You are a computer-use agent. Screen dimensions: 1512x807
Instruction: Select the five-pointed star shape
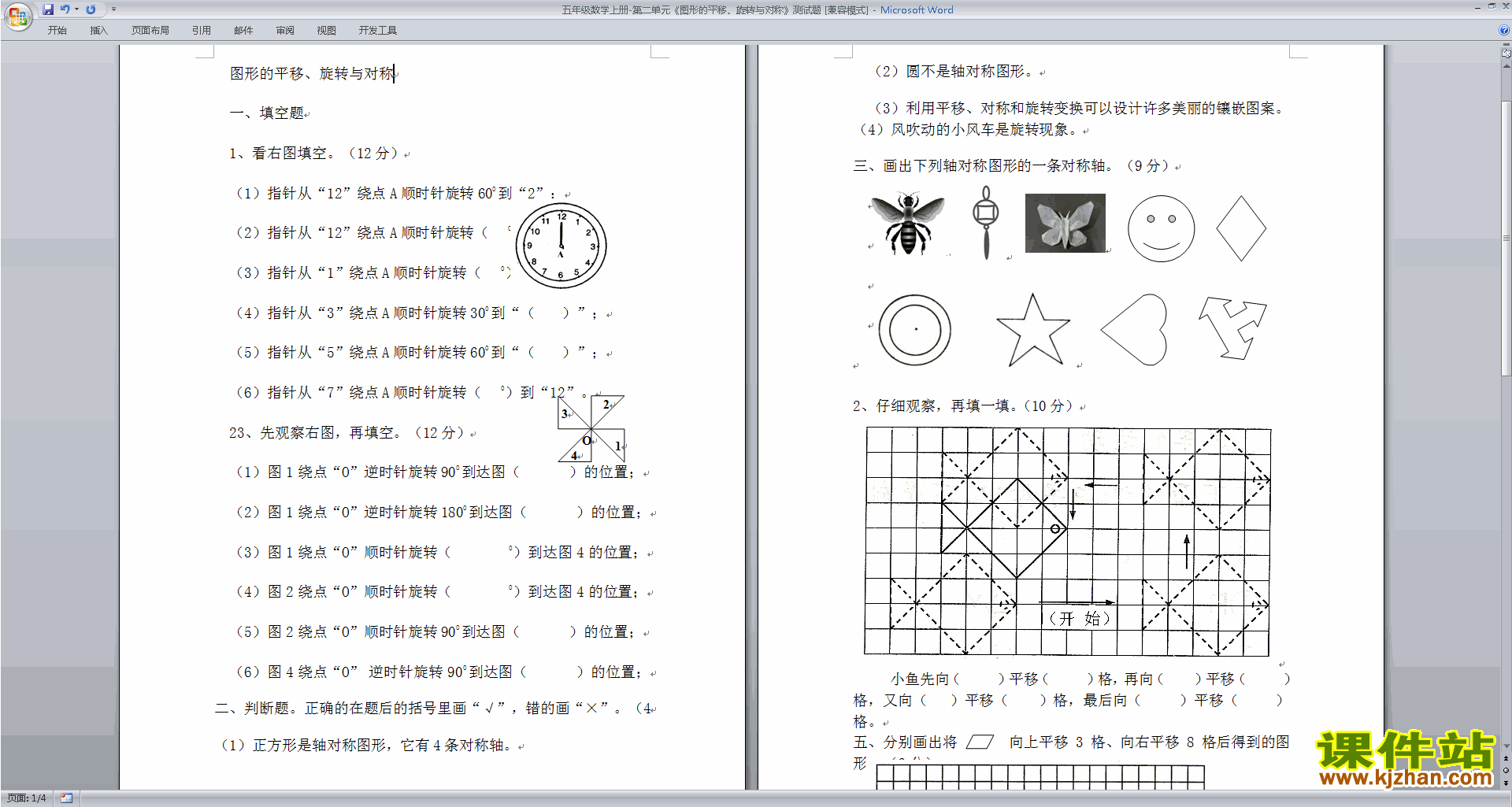tap(1033, 330)
